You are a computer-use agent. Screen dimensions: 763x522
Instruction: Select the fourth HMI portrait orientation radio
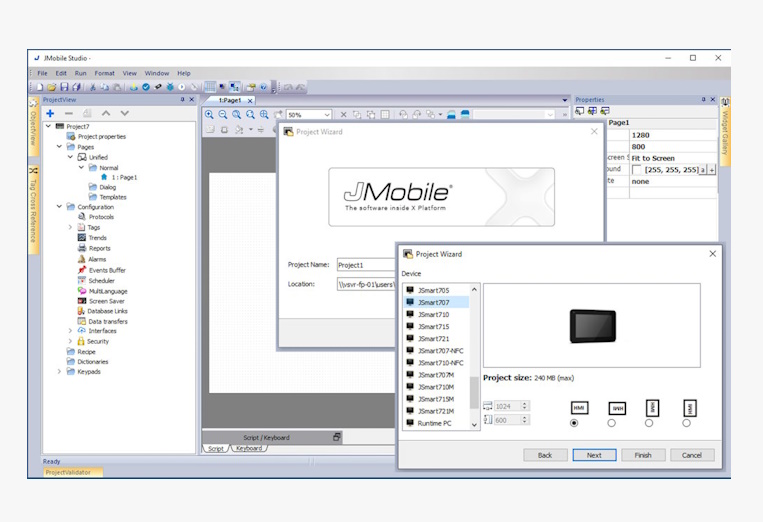[x=686, y=423]
